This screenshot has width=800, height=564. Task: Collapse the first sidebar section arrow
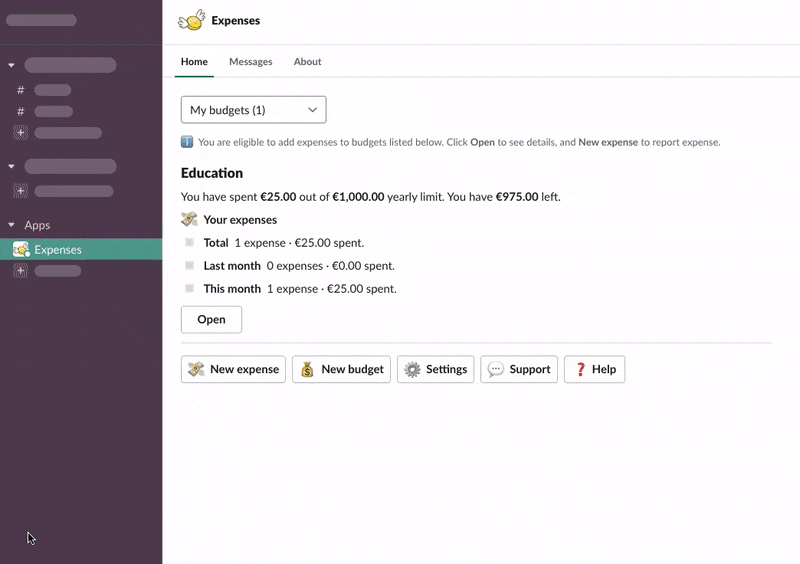[11, 65]
